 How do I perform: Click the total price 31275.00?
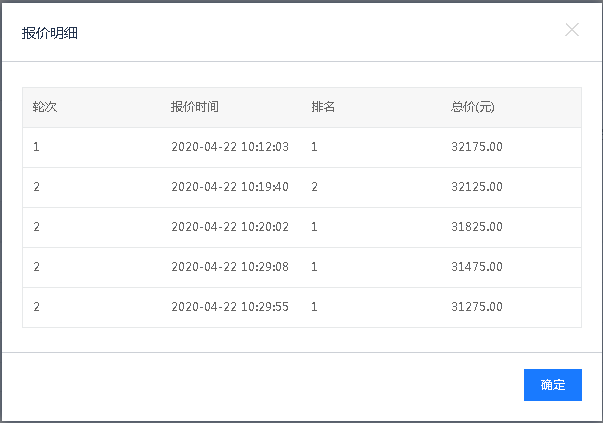click(477, 307)
